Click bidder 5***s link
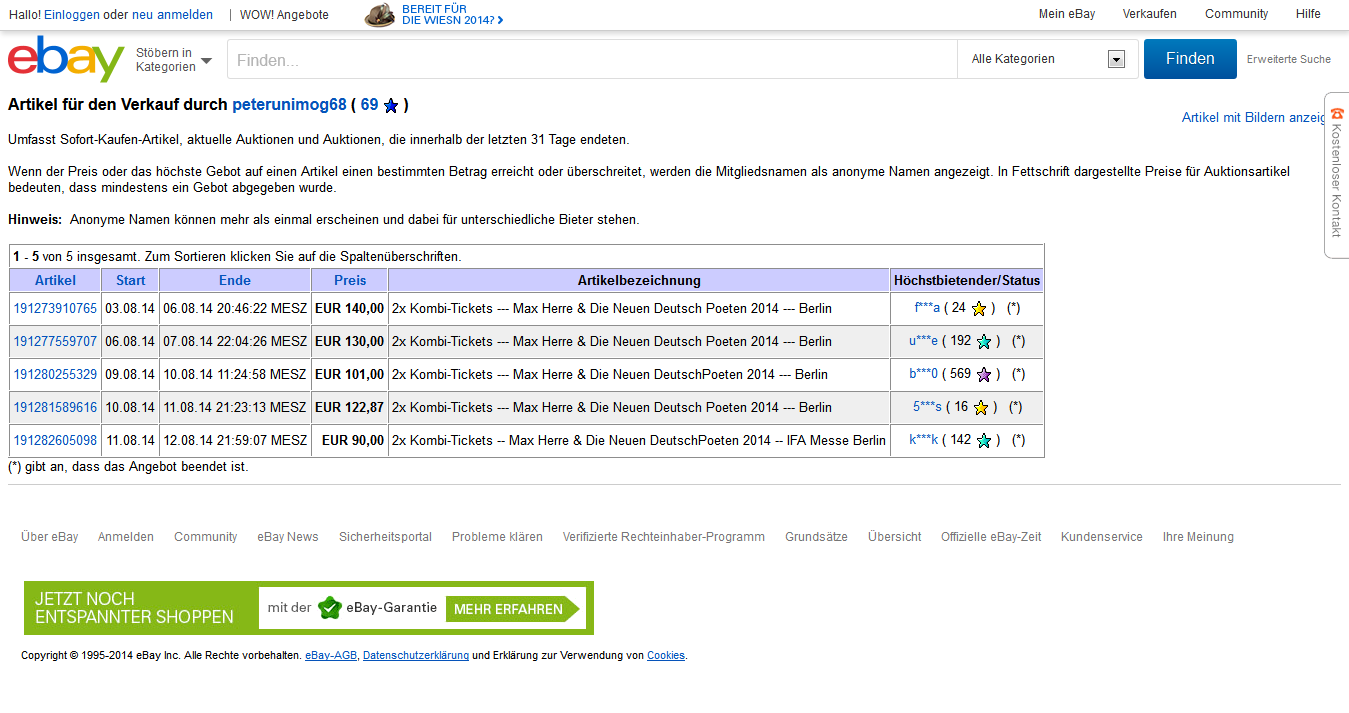Viewport: 1349px width, 713px height. 927,407
